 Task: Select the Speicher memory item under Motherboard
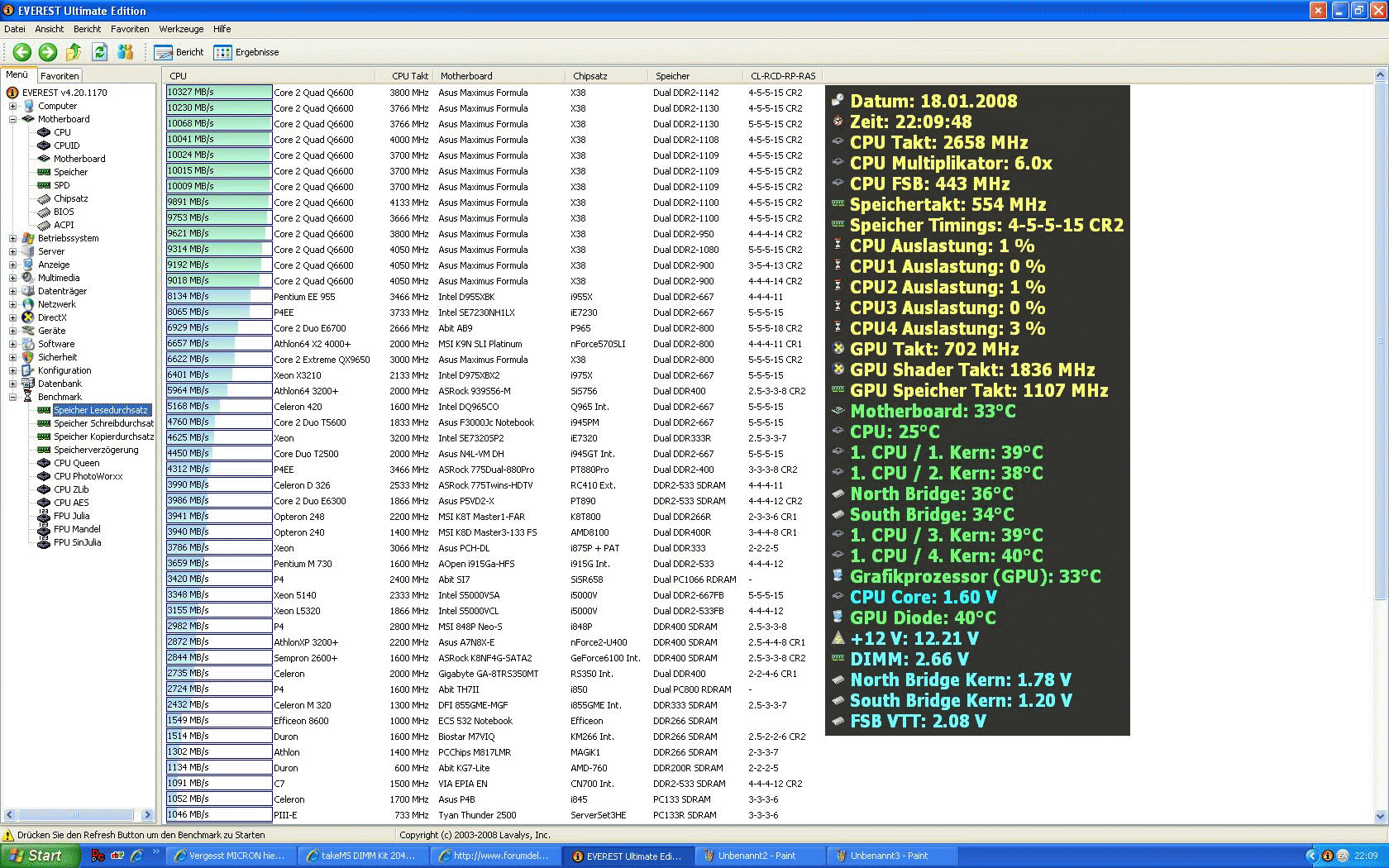[x=70, y=172]
